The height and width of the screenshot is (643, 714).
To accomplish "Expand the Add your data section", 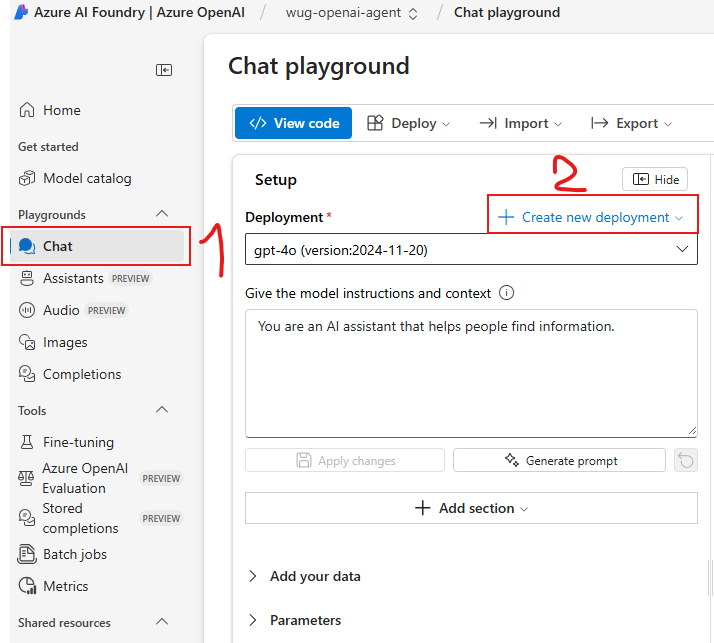I will (x=314, y=577).
